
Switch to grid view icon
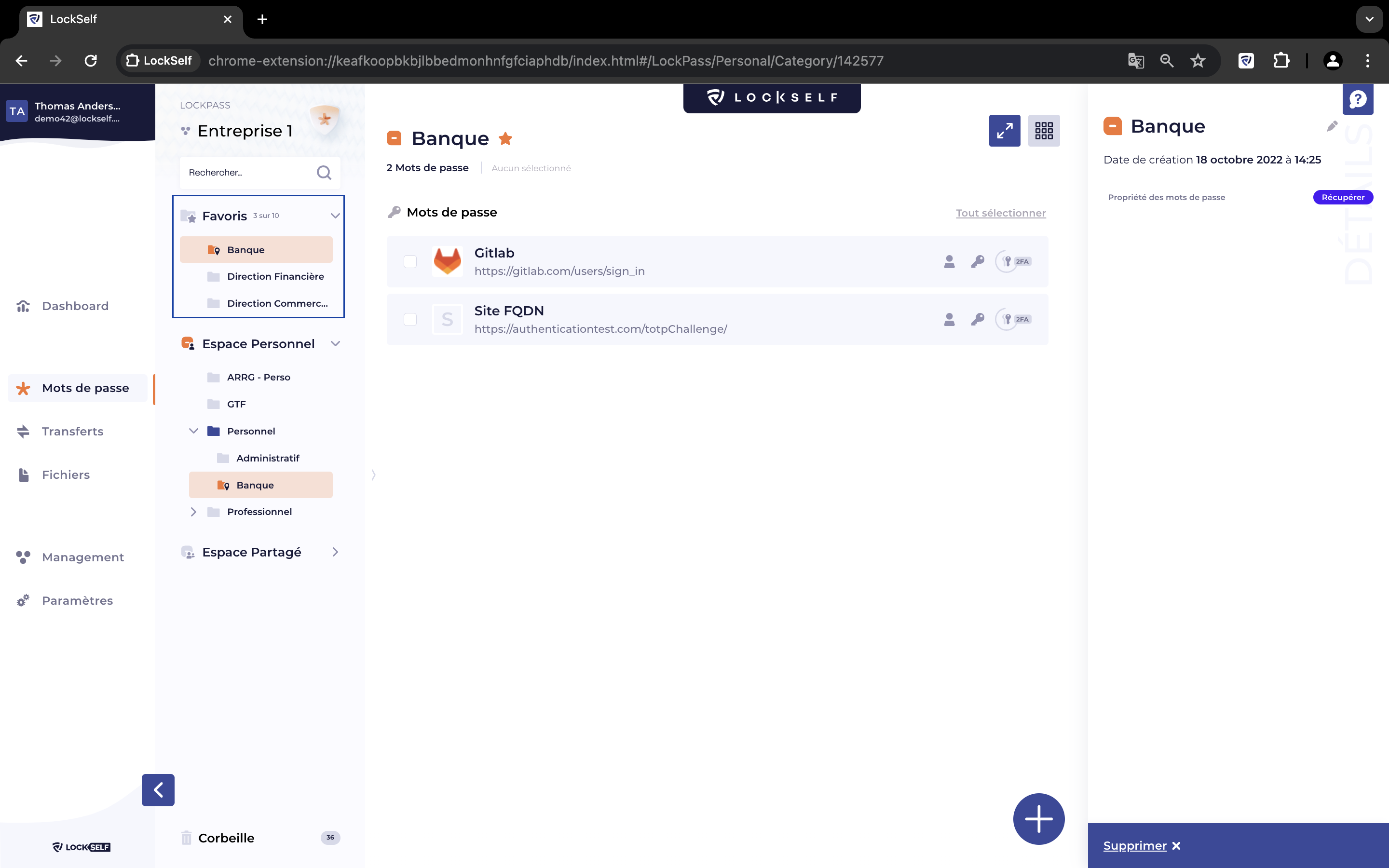(x=1044, y=131)
